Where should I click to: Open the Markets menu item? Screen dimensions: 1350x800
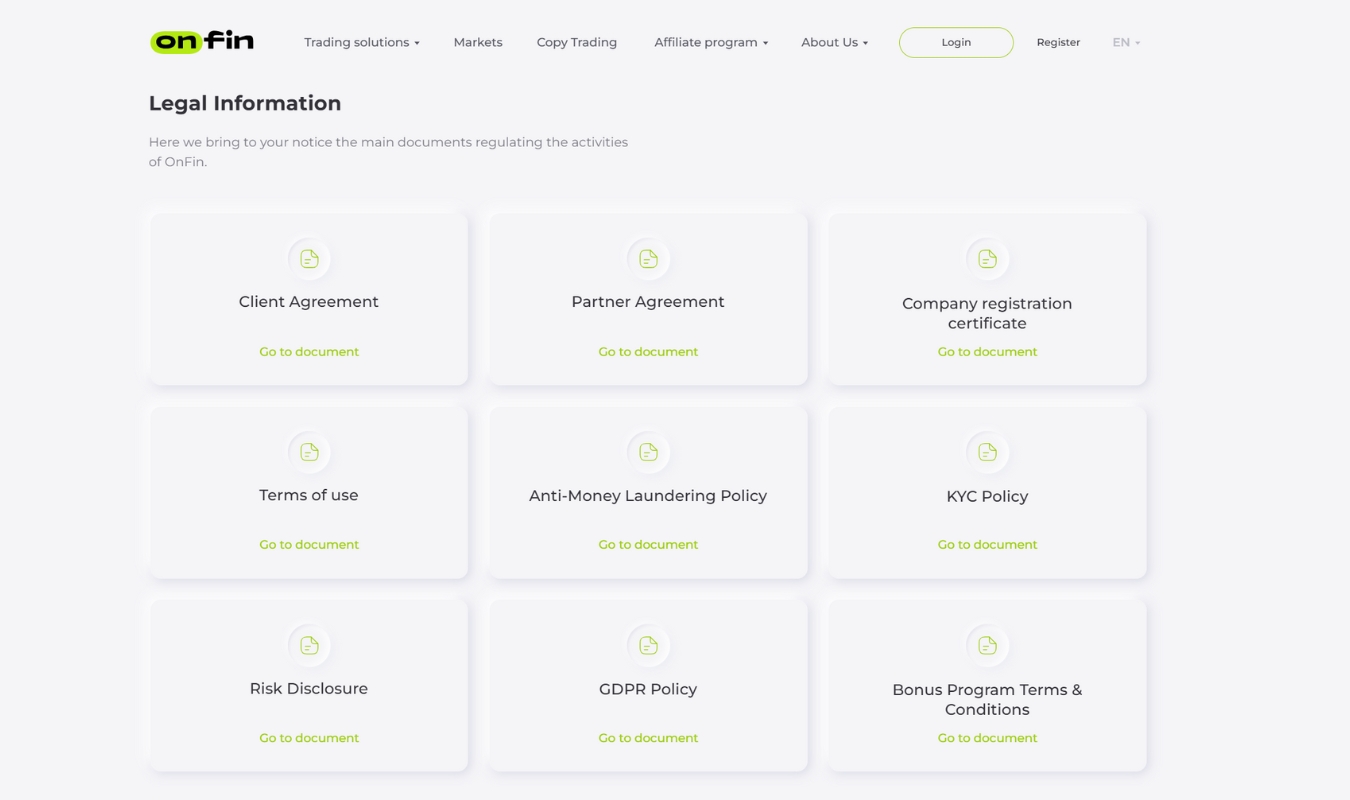[x=478, y=42]
